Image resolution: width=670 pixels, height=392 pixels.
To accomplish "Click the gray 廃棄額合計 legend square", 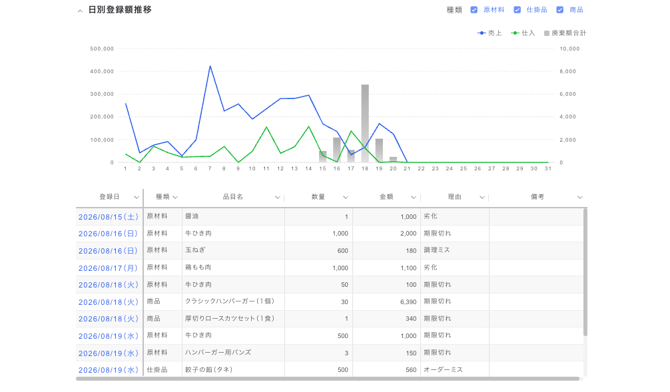I will tap(547, 33).
